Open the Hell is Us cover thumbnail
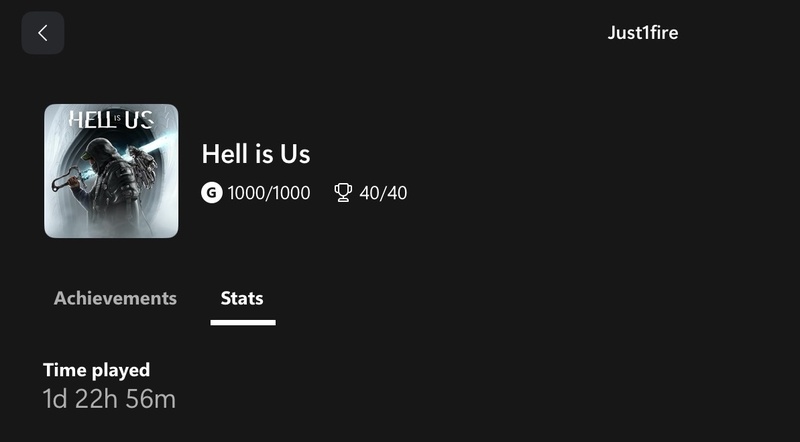Viewport: 800px width, 442px height. pyautogui.click(x=111, y=171)
